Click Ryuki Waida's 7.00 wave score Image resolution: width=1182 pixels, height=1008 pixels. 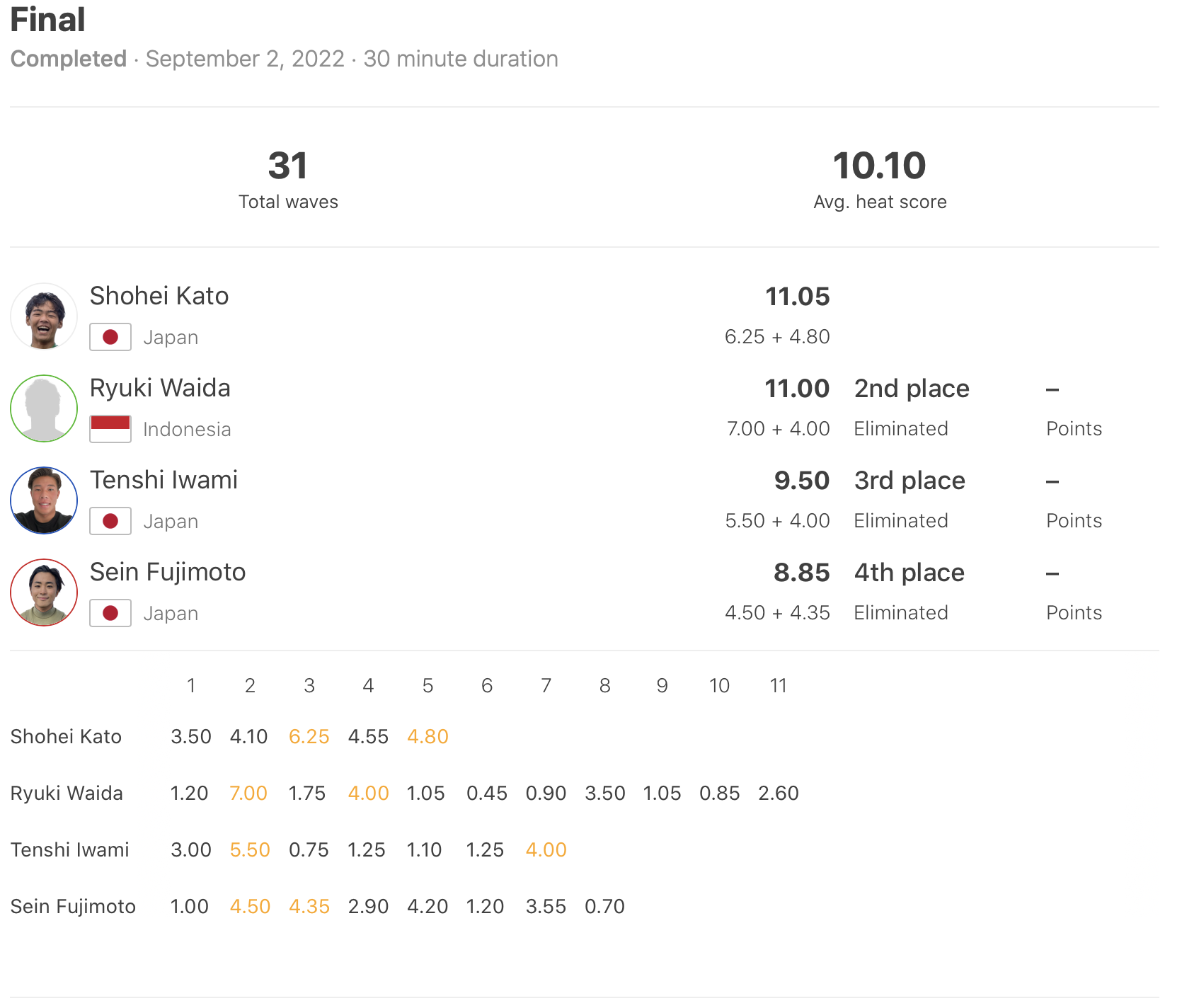tap(248, 794)
